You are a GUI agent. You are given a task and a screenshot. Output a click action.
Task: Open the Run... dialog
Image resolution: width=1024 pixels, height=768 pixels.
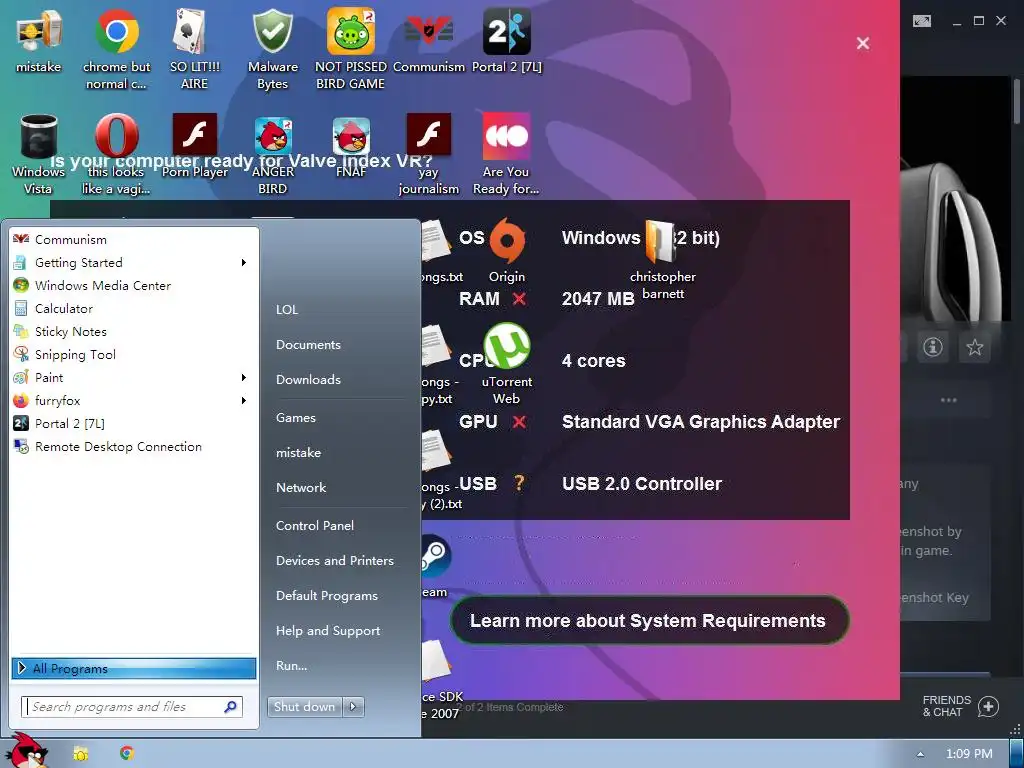pyautogui.click(x=291, y=665)
